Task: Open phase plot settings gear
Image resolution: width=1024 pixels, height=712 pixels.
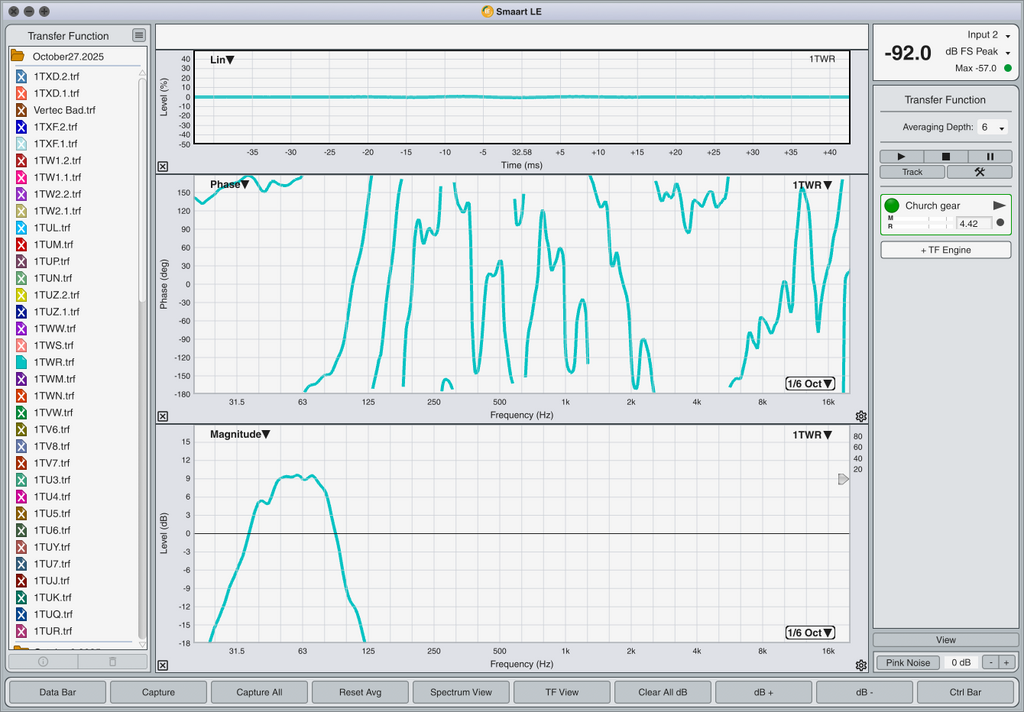Action: (x=861, y=416)
